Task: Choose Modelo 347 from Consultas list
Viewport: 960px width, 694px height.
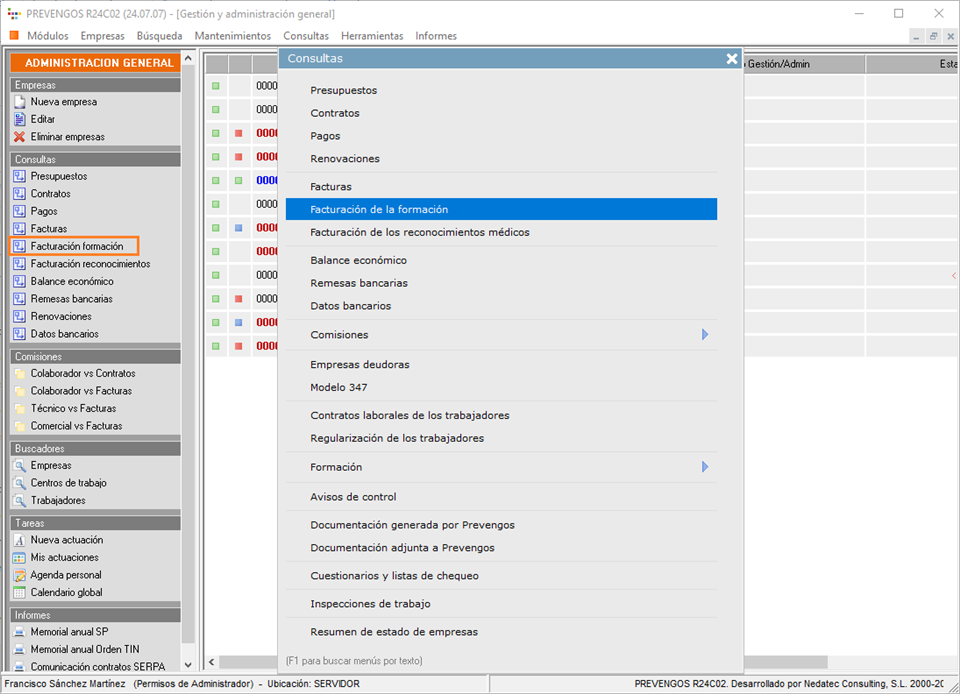Action: [339, 387]
